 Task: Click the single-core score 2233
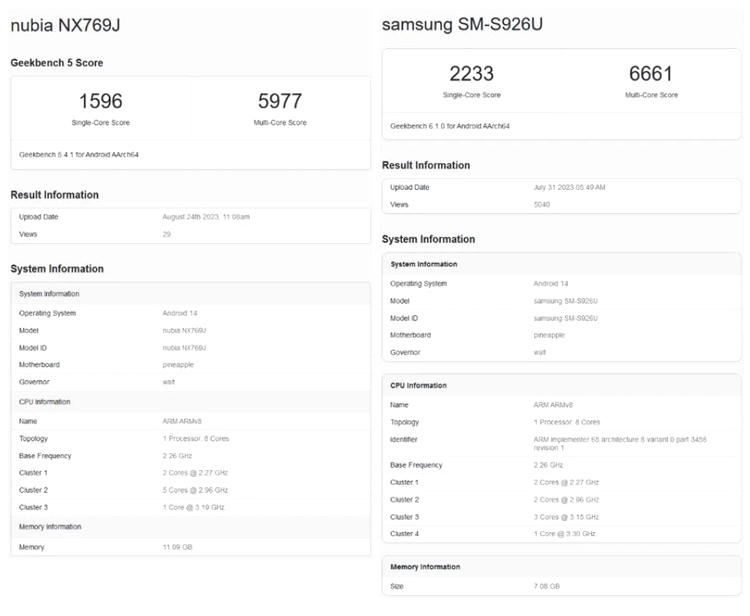pos(472,74)
